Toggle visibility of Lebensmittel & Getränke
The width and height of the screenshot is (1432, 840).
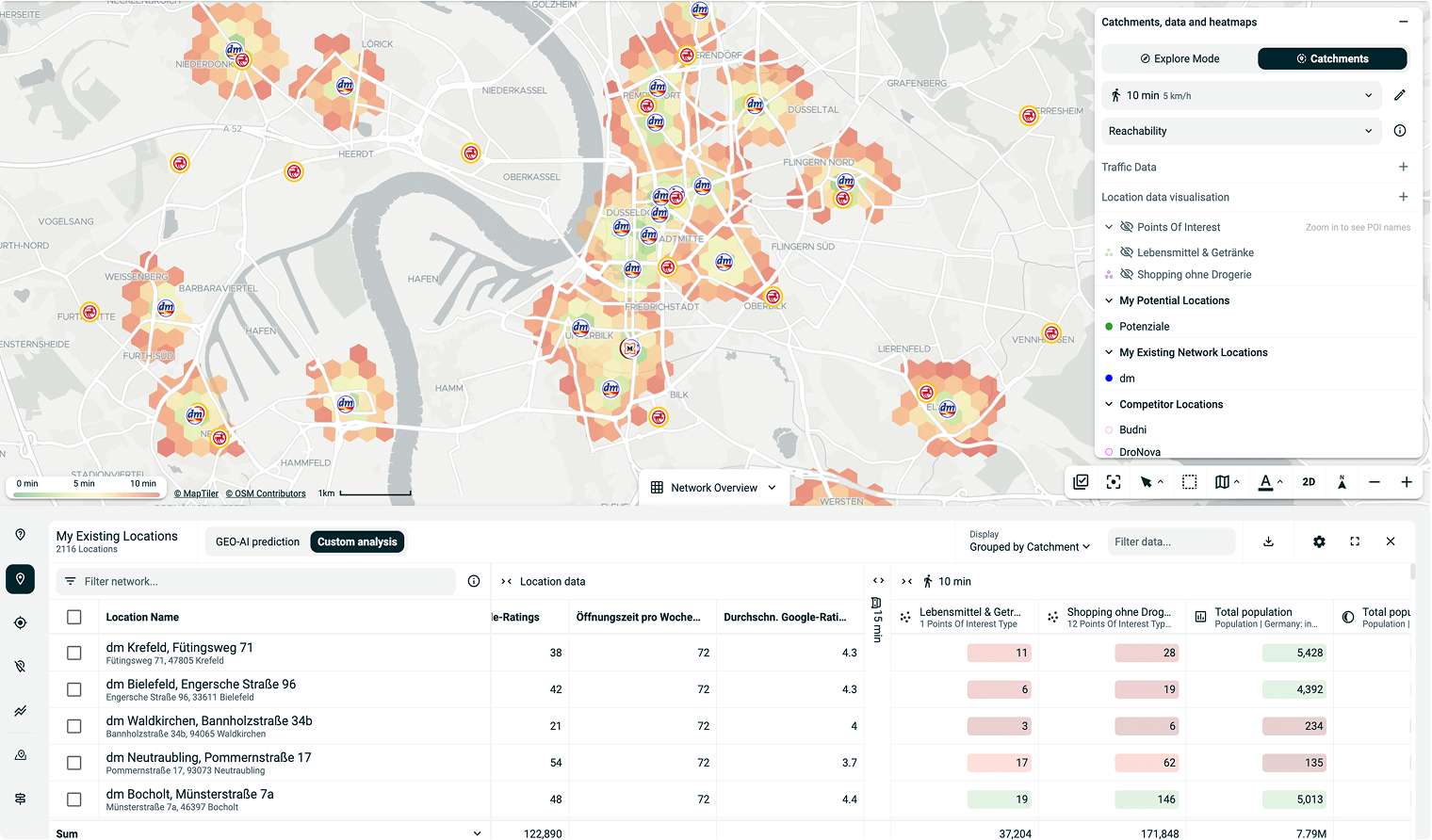coord(1127,252)
